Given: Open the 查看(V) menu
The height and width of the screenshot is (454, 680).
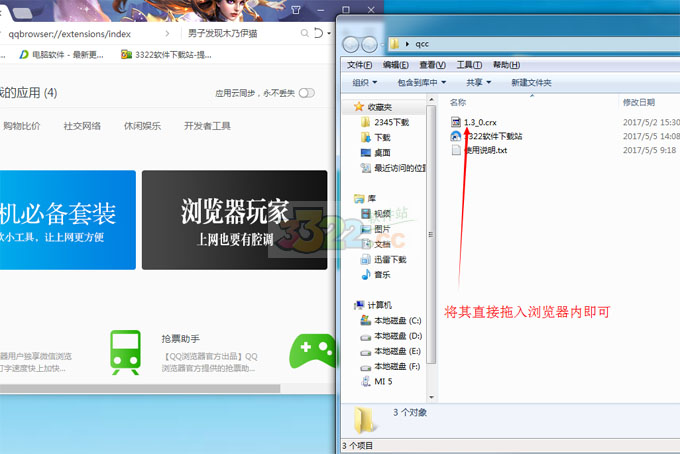Looking at the screenshot, I should (432, 65).
